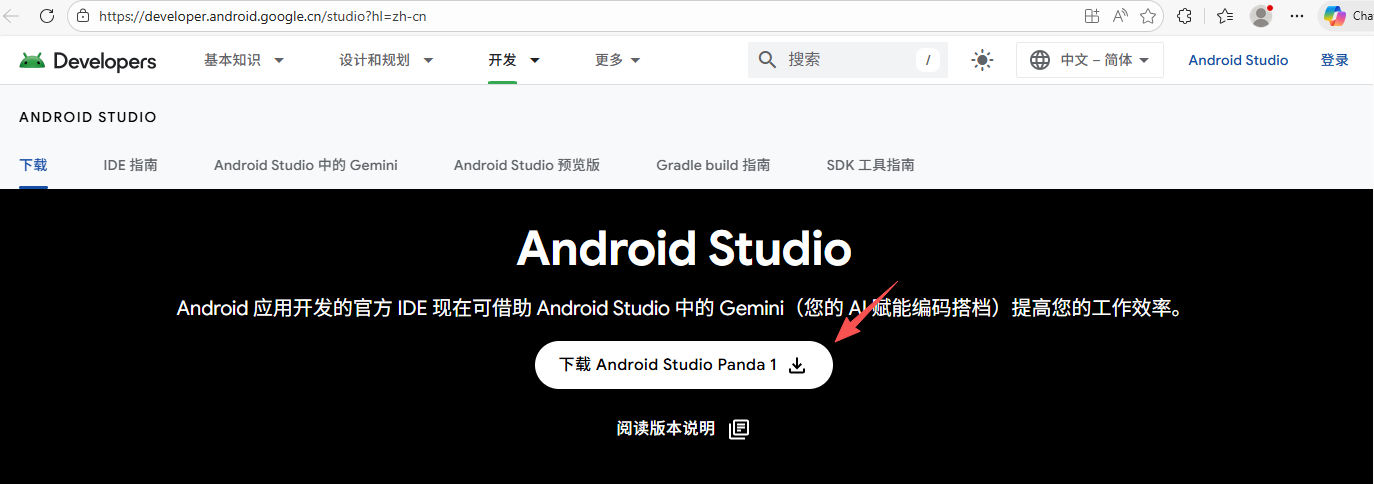
Task: Select the 下载 tab
Action: pos(33,165)
